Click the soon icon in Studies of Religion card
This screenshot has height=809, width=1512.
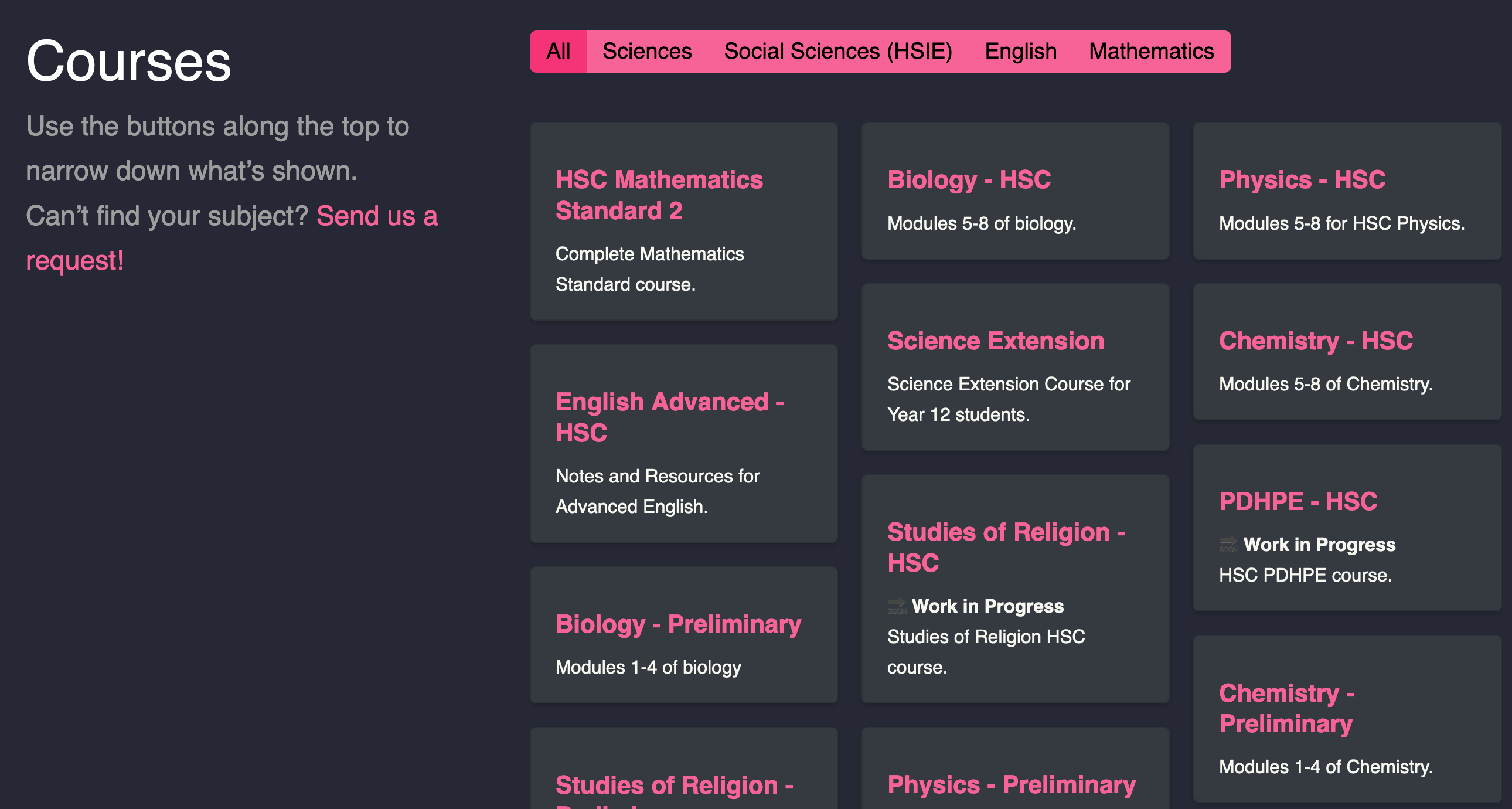(x=897, y=606)
